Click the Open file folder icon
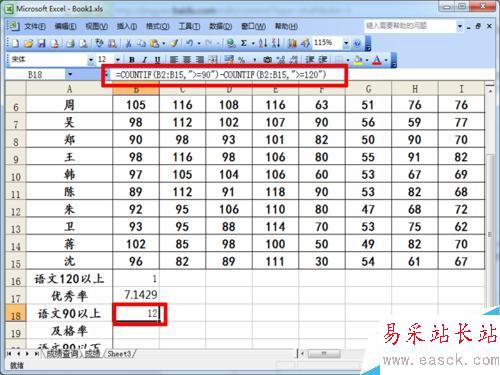The height and width of the screenshot is (375, 500). click(x=28, y=43)
